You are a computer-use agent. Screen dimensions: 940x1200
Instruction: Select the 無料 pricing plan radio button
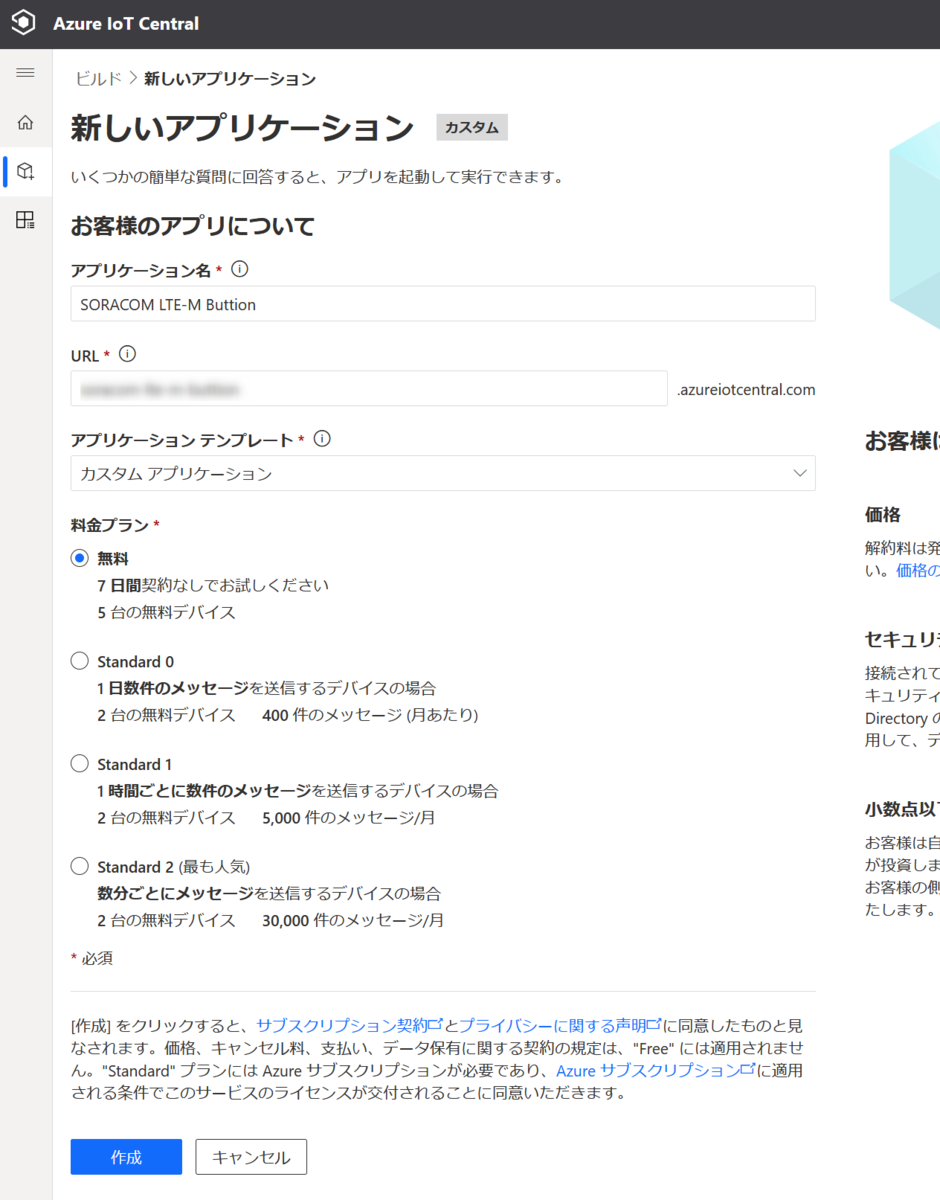pos(80,558)
